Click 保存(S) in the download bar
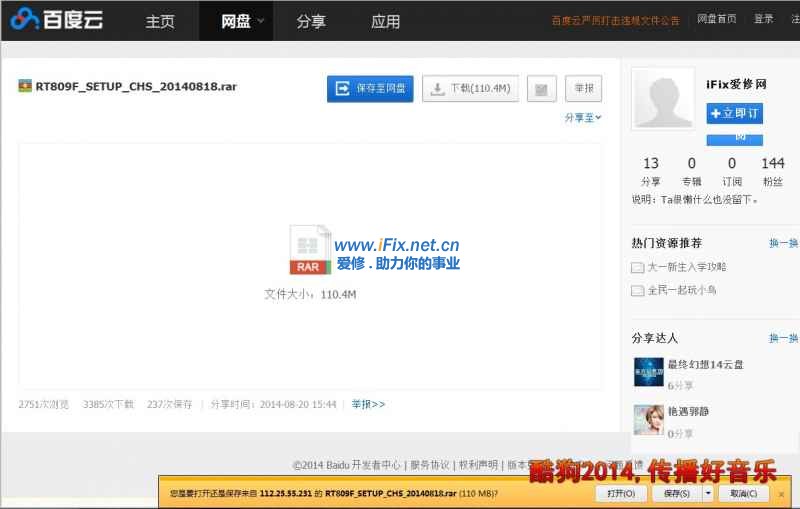This screenshot has width=800, height=509. (677, 494)
